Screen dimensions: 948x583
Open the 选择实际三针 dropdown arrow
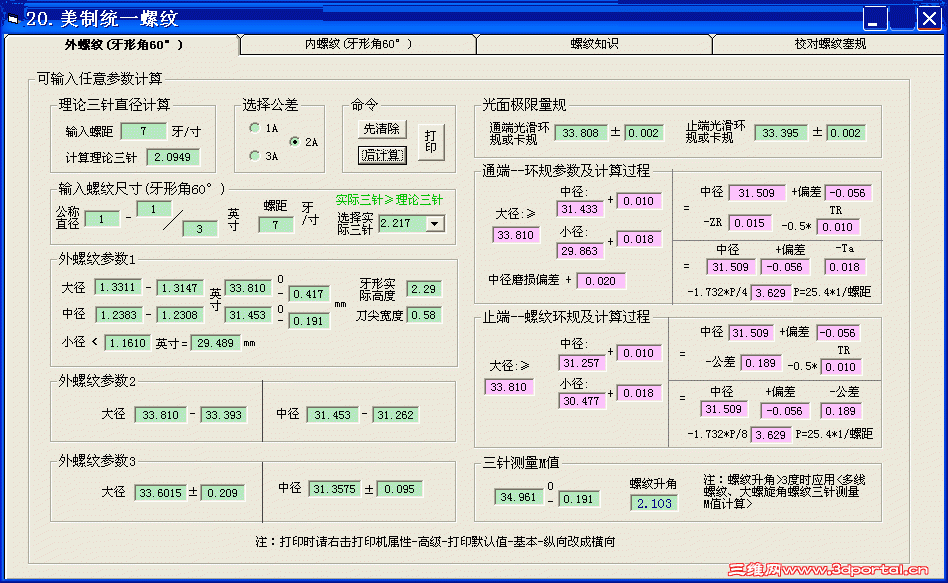pyautogui.click(x=435, y=223)
